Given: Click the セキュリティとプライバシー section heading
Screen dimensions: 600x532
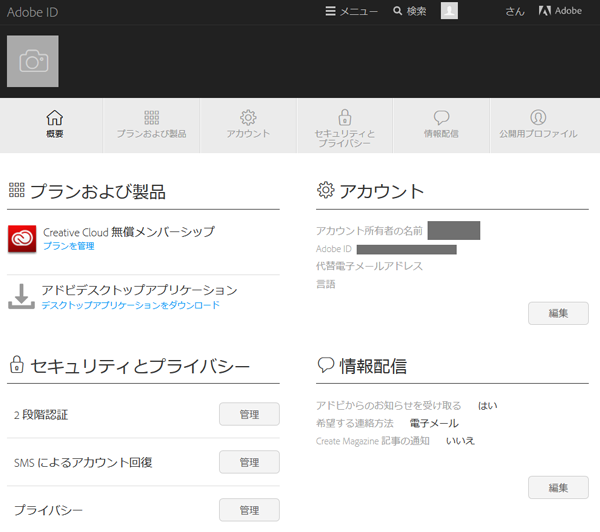Looking at the screenshot, I should [x=140, y=366].
